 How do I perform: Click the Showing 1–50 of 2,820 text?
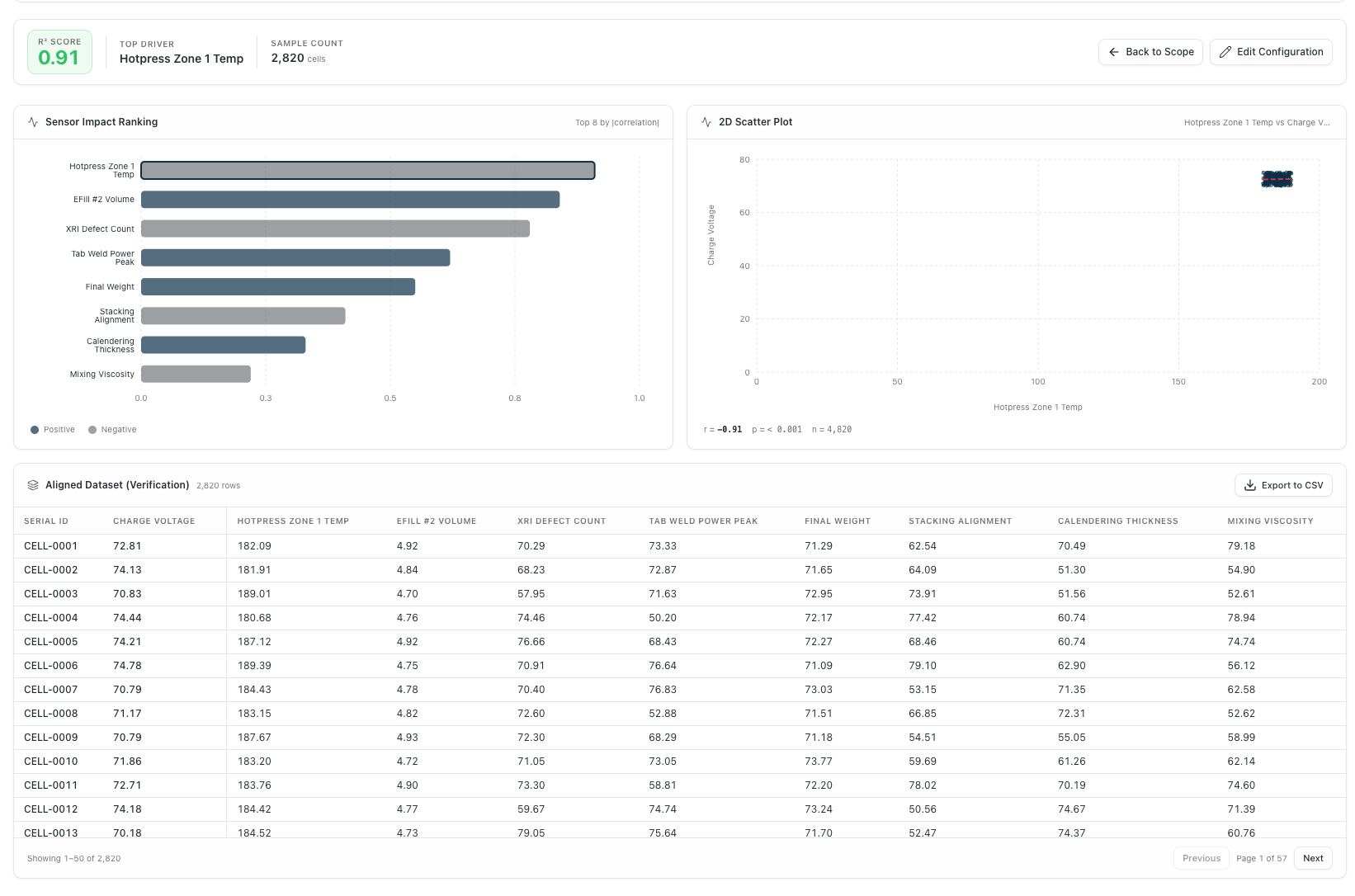(74, 859)
